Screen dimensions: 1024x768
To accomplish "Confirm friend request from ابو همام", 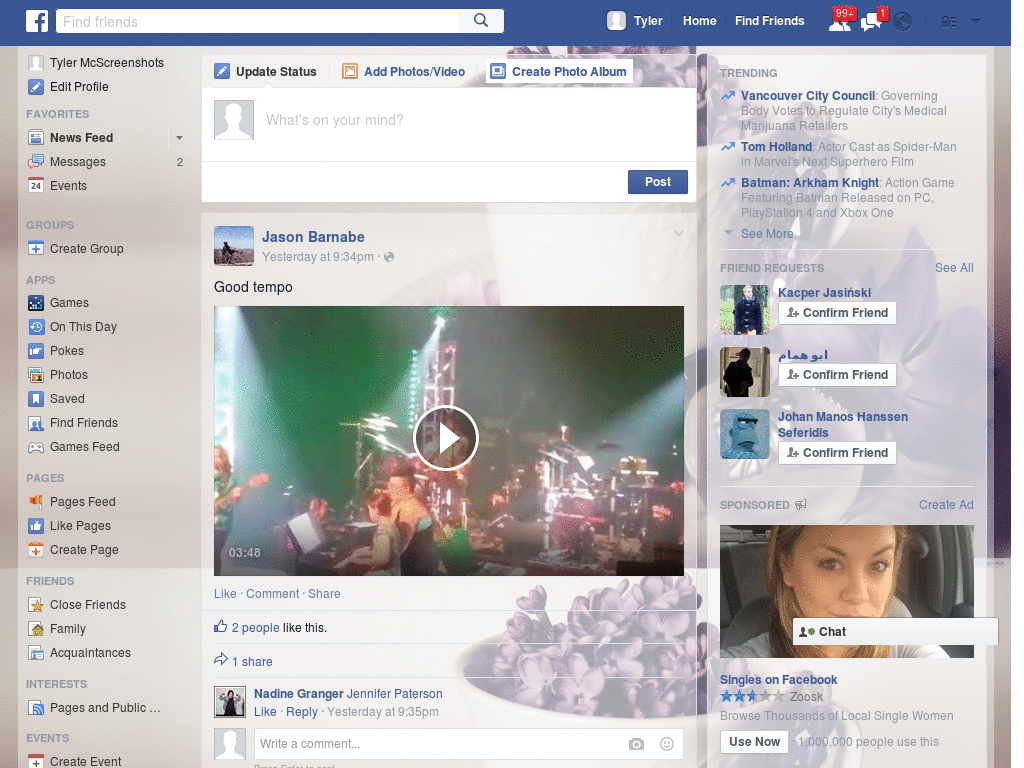I will [x=837, y=375].
